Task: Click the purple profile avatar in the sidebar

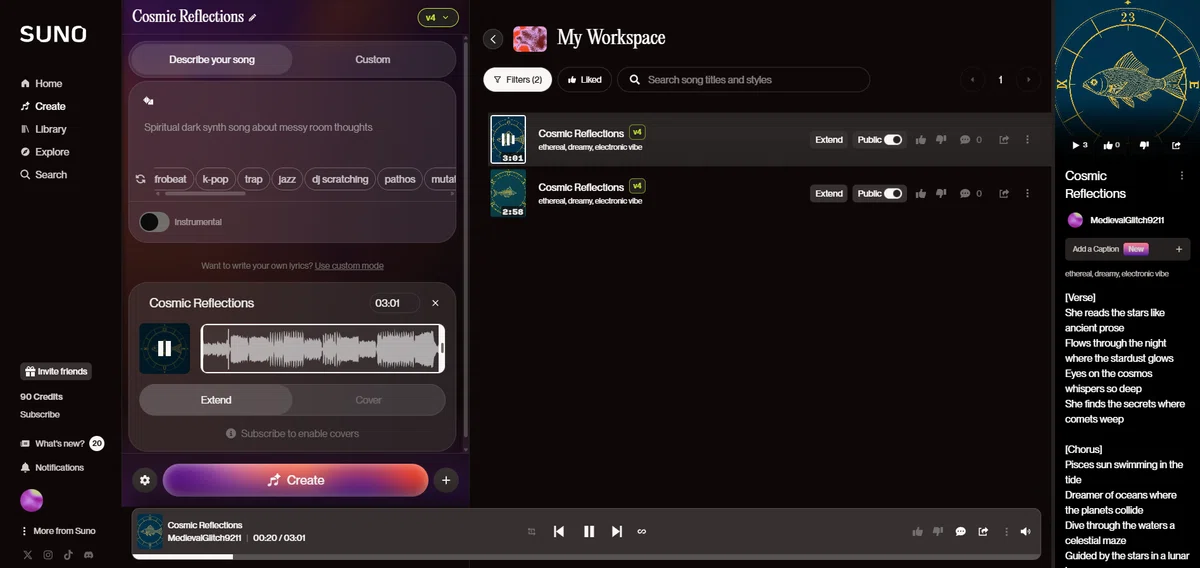Action: [32, 501]
